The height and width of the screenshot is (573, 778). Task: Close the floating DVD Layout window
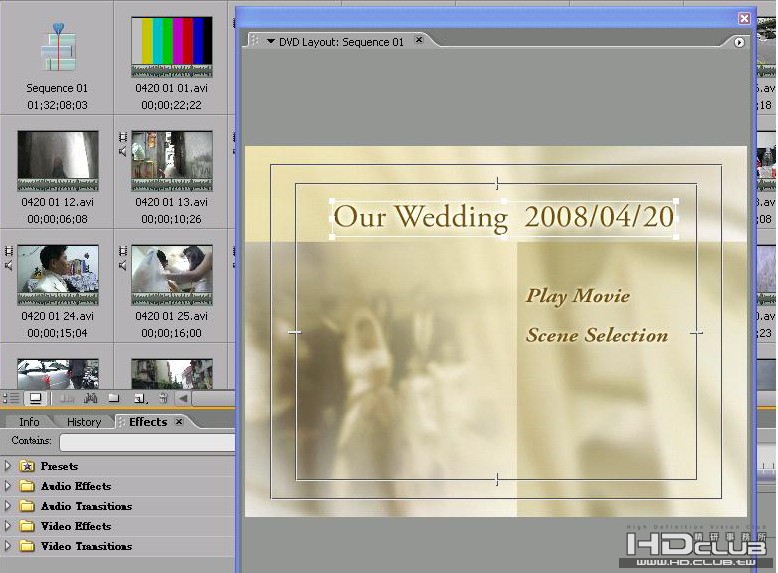pos(744,18)
